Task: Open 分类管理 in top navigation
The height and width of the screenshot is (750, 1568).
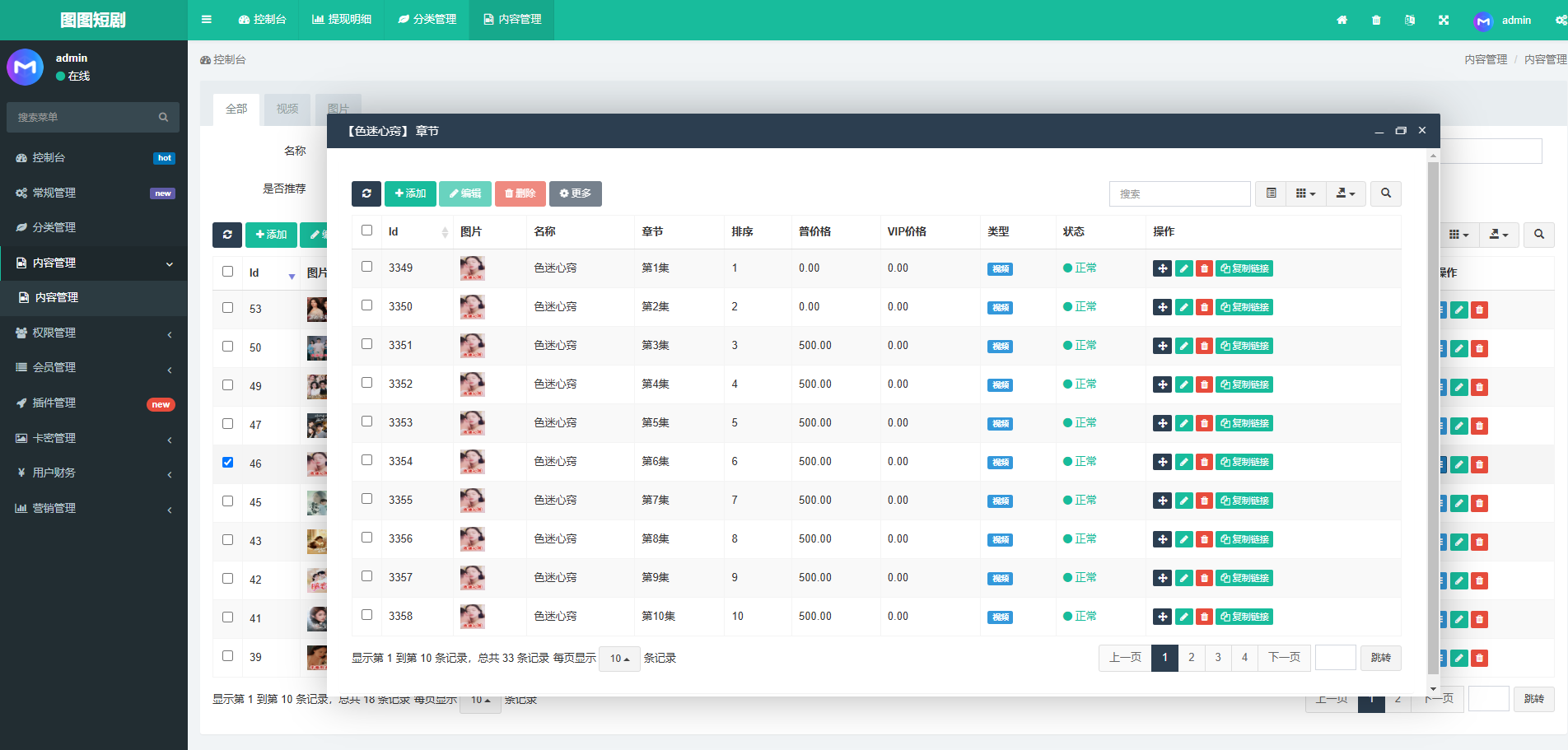Action: click(x=427, y=20)
